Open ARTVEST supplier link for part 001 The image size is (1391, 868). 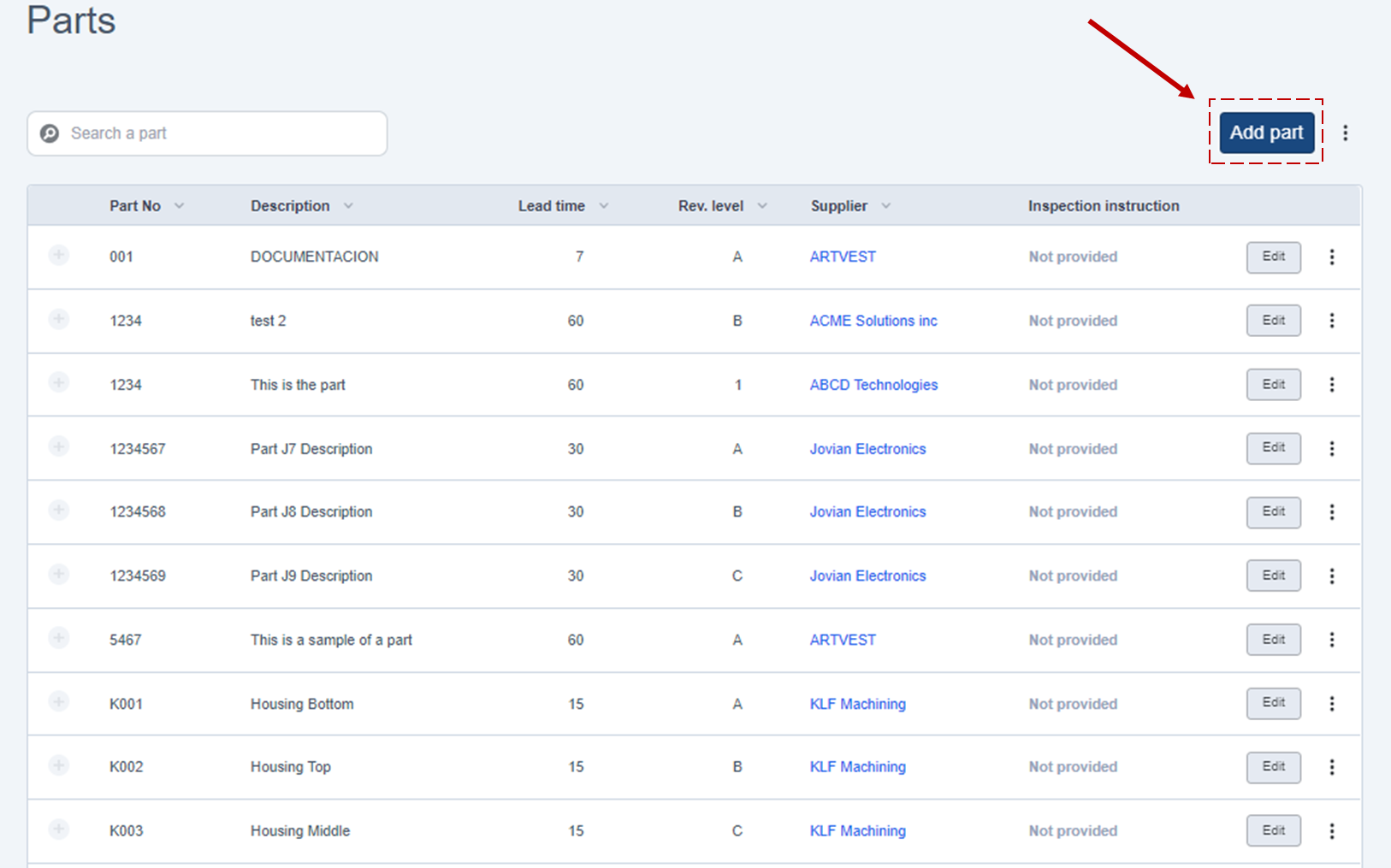(843, 257)
